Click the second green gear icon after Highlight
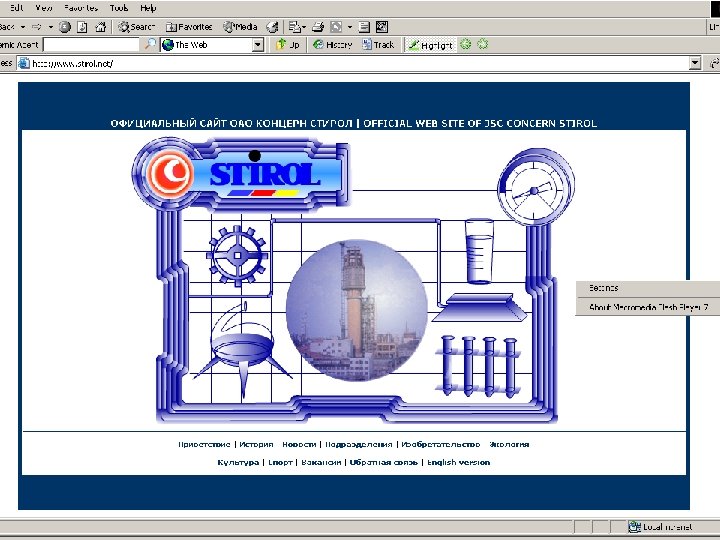 pyautogui.click(x=483, y=45)
